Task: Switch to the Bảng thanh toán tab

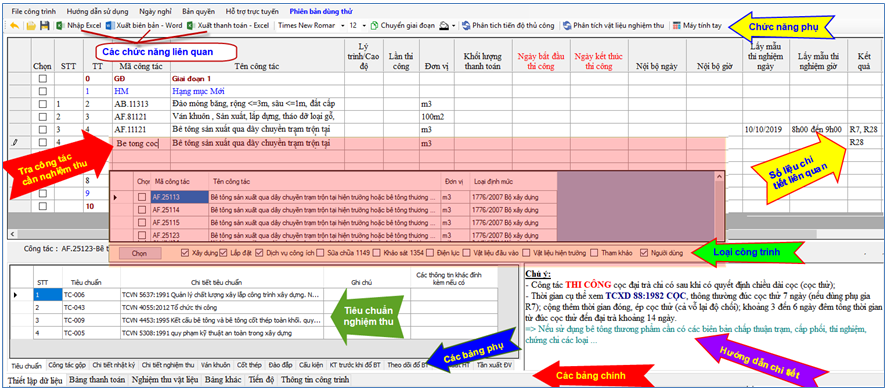Action: pyautogui.click(x=97, y=380)
